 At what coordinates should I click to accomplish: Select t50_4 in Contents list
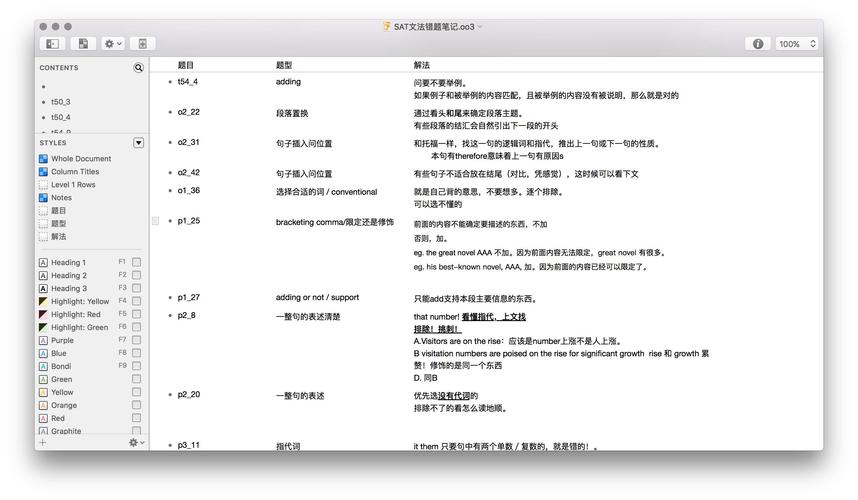(61, 118)
